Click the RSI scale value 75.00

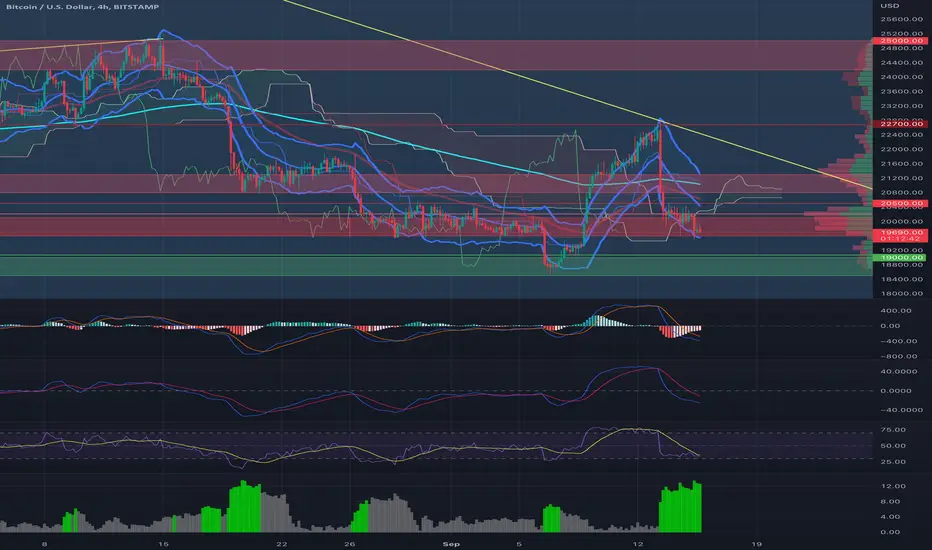coord(893,429)
